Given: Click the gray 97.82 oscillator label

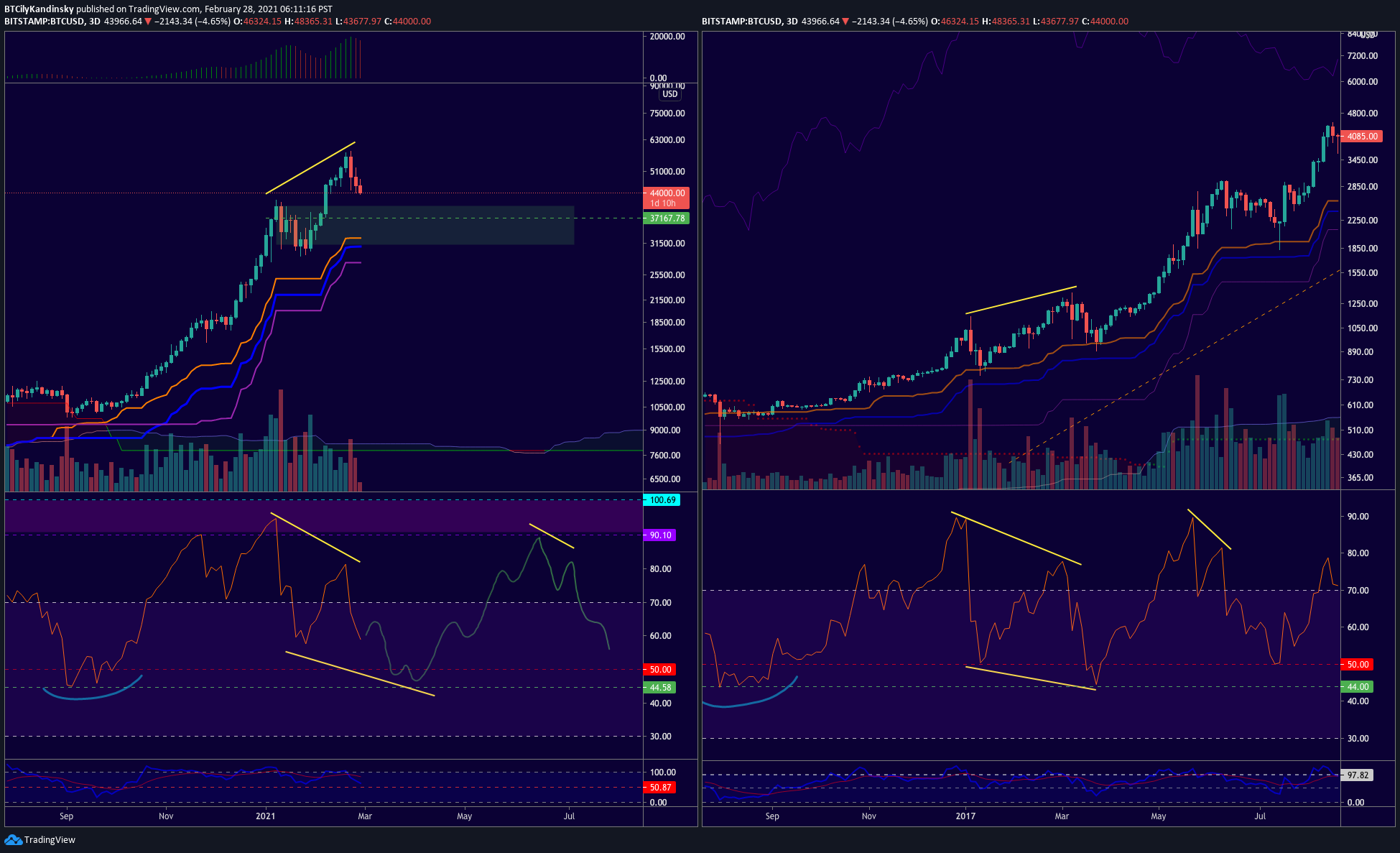Looking at the screenshot, I should click(x=1358, y=775).
